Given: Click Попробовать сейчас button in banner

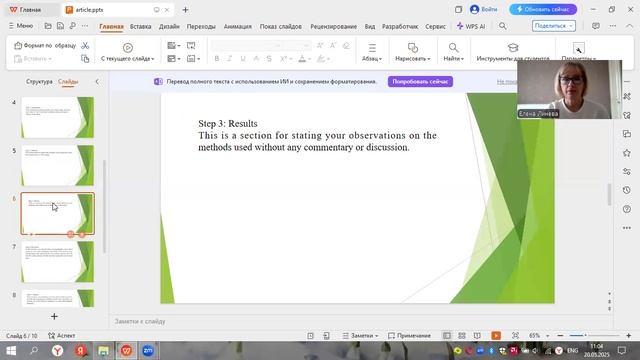Looking at the screenshot, I should 420,82.
